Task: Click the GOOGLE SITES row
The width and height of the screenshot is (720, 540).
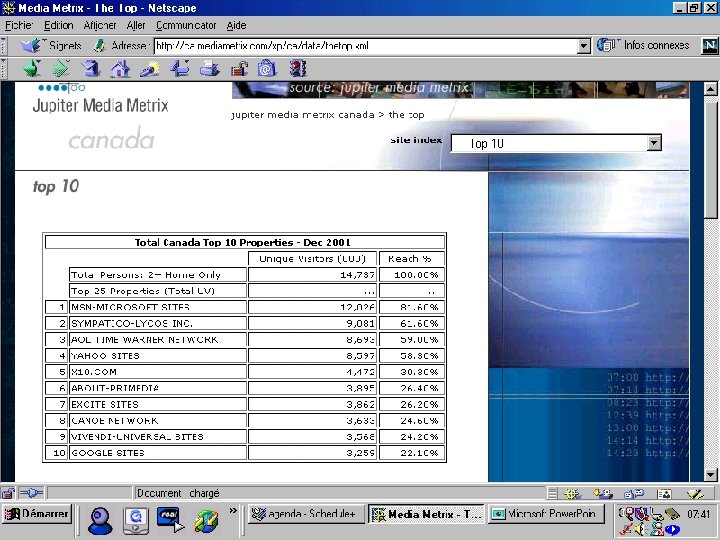Action: pyautogui.click(x=245, y=453)
